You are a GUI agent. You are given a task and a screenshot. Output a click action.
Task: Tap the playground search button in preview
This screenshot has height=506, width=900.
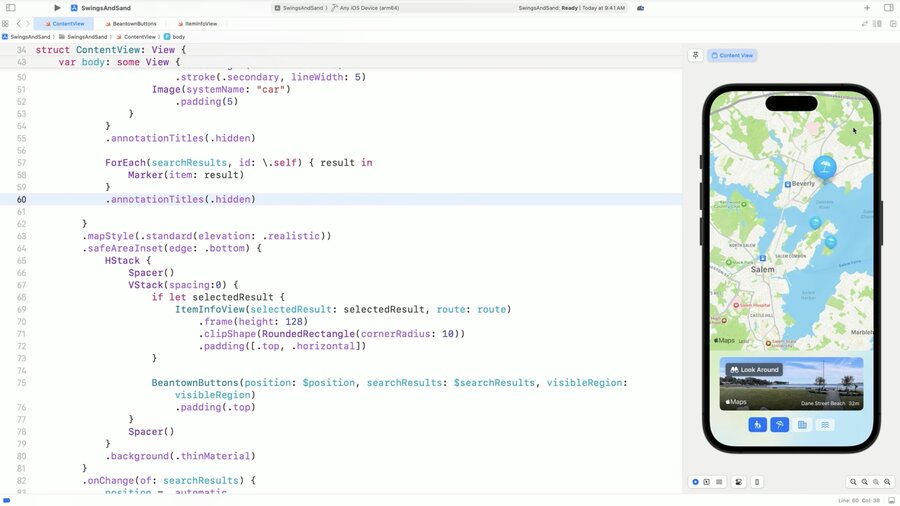click(x=758, y=425)
